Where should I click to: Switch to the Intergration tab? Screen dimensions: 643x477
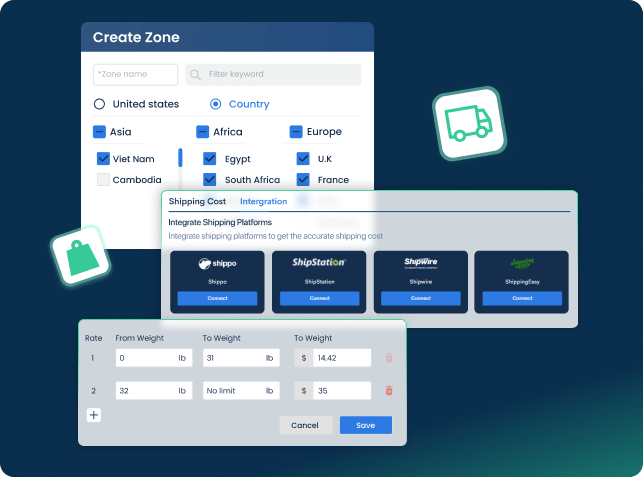point(263,202)
